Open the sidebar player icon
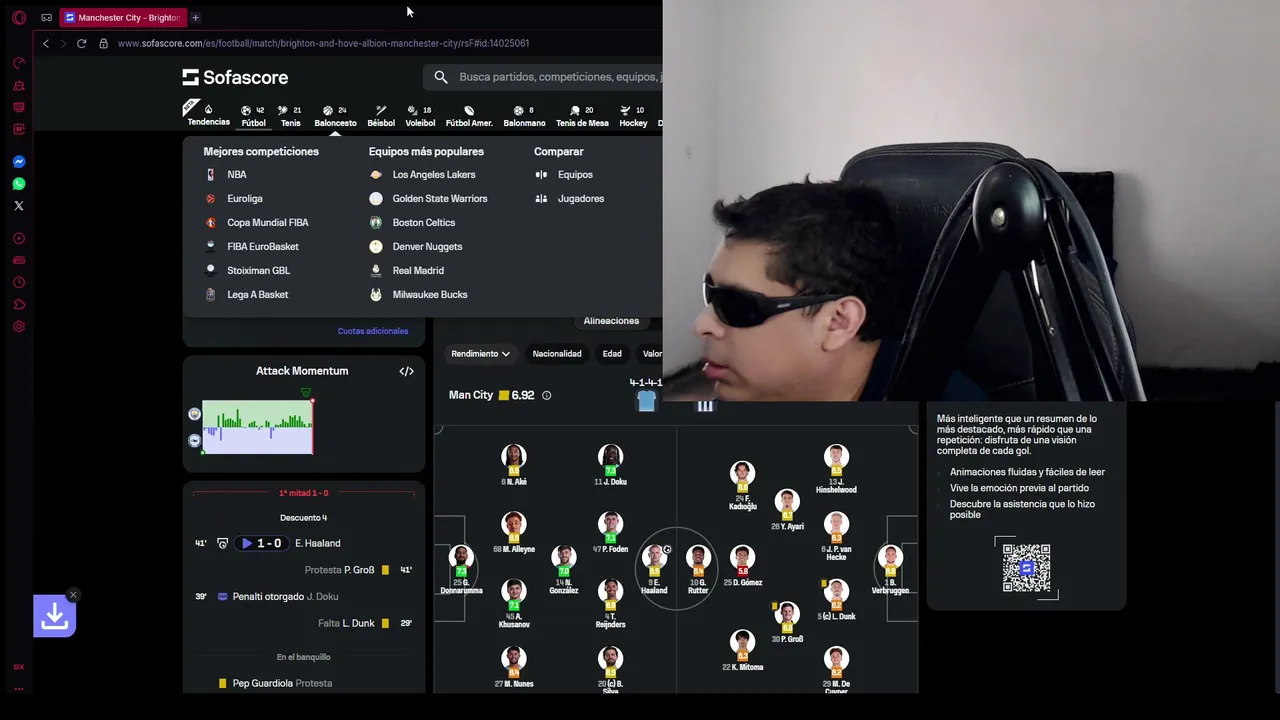This screenshot has height=720, width=1280. 18,238
